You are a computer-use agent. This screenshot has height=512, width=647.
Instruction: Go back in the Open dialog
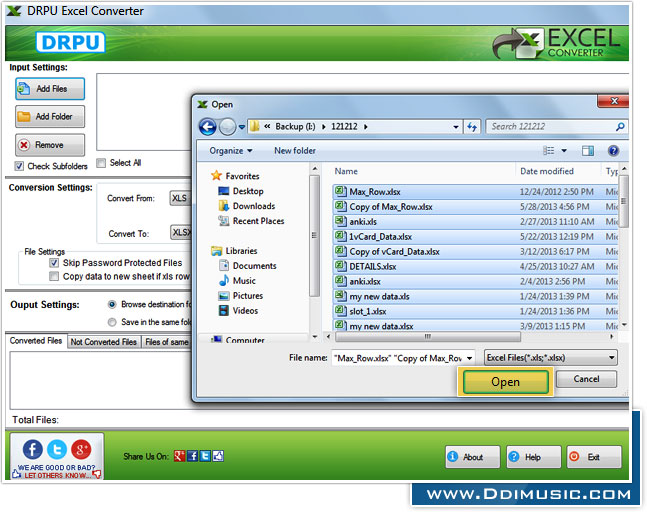click(x=207, y=127)
